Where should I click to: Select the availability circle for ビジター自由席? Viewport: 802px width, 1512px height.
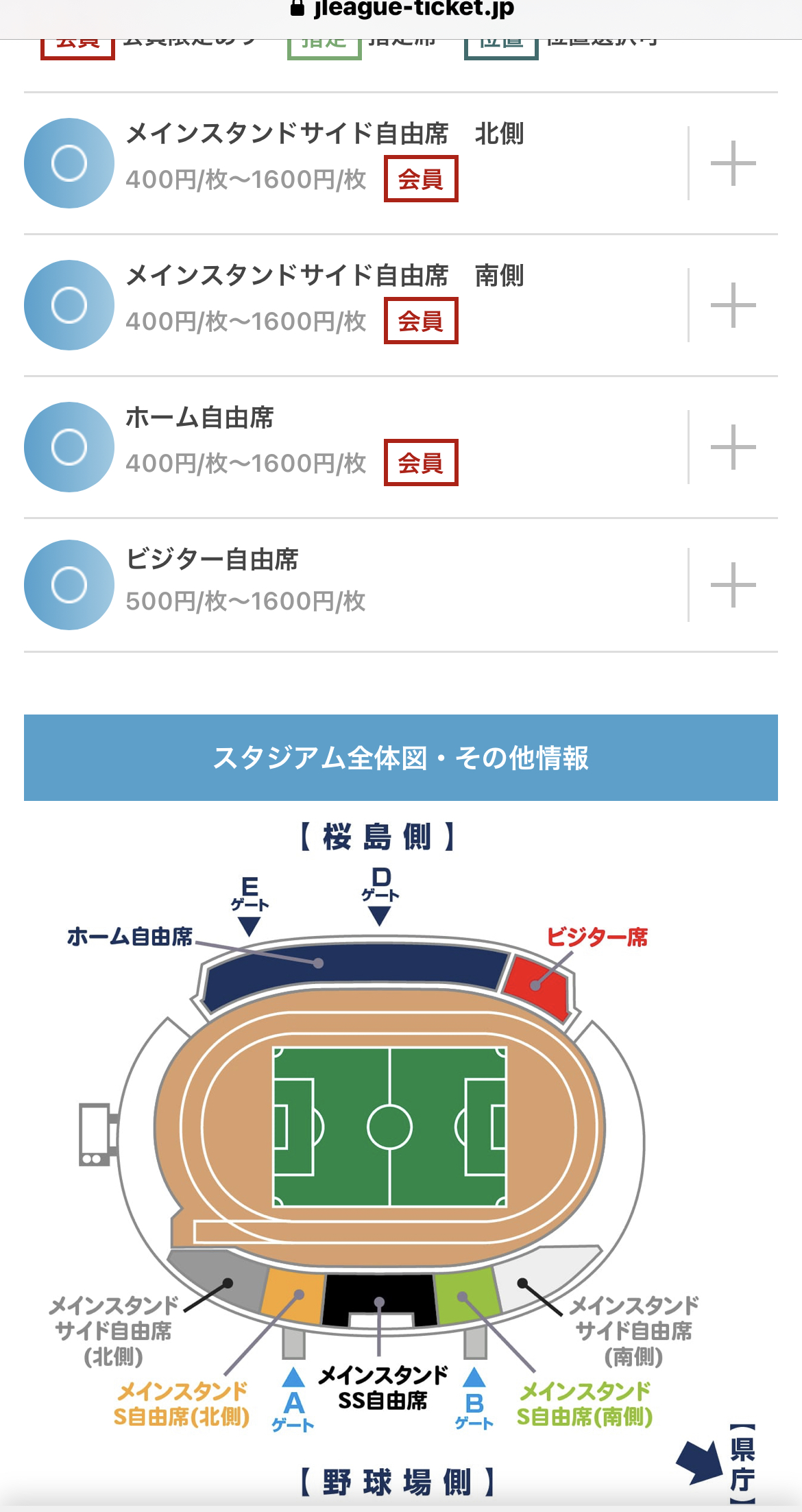[69, 585]
